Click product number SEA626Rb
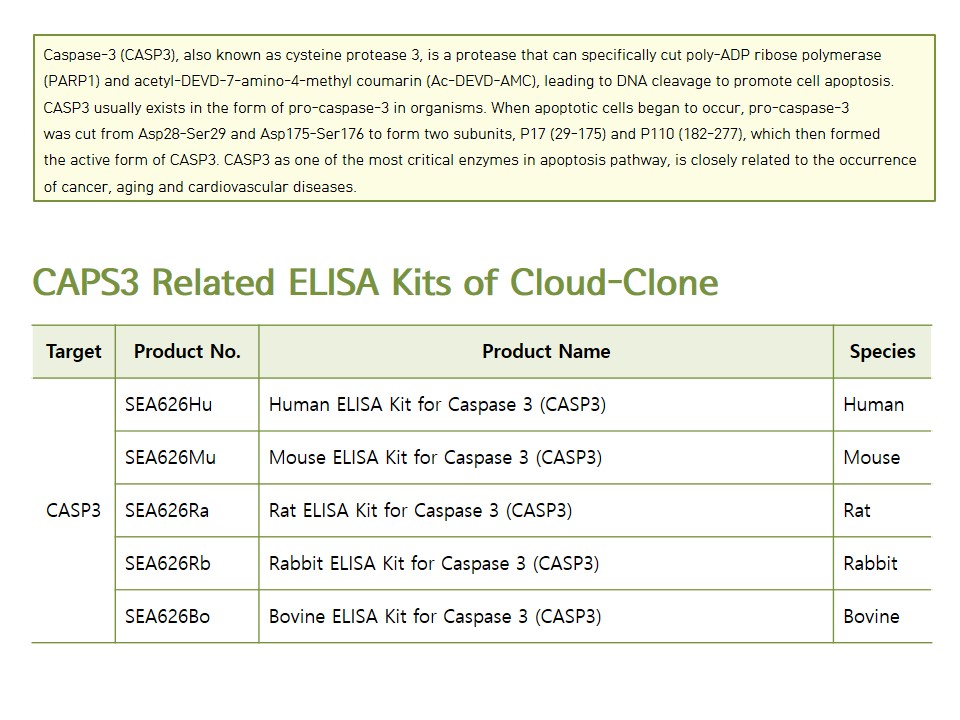The image size is (960, 720). tap(168, 564)
